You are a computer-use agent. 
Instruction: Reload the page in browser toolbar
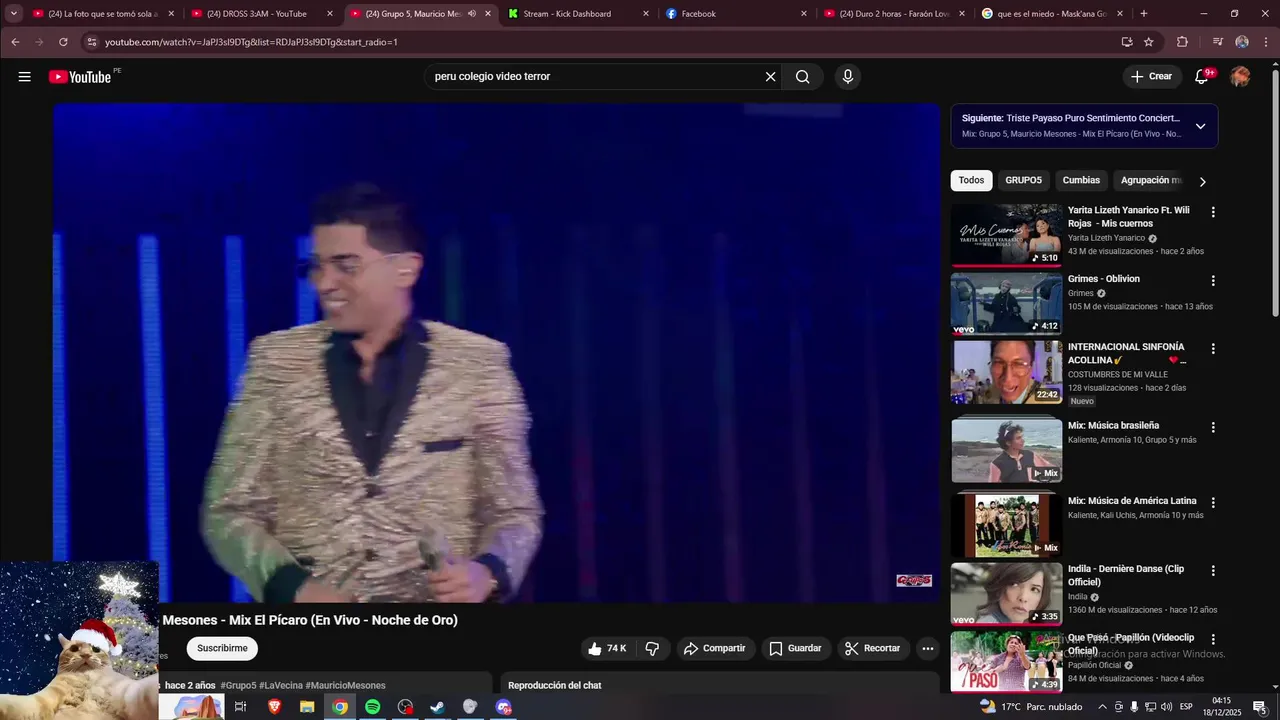[x=63, y=42]
